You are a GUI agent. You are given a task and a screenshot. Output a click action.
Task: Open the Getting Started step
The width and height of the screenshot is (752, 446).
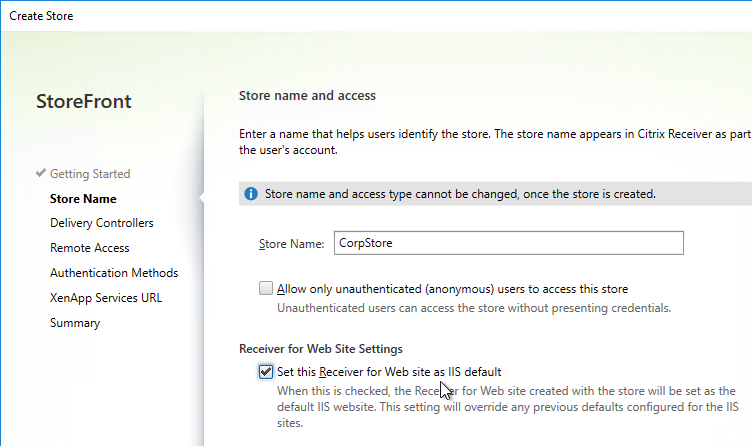(x=90, y=174)
